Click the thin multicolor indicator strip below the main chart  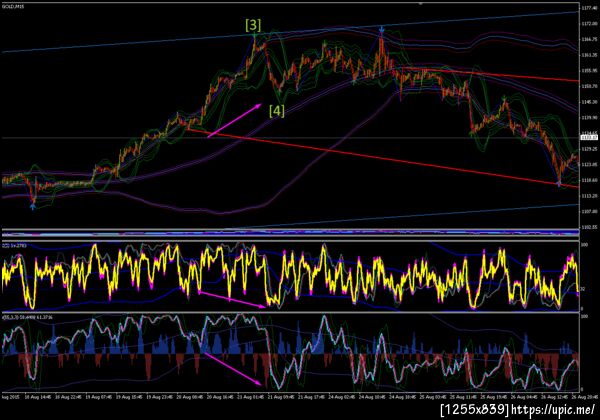tap(290, 233)
